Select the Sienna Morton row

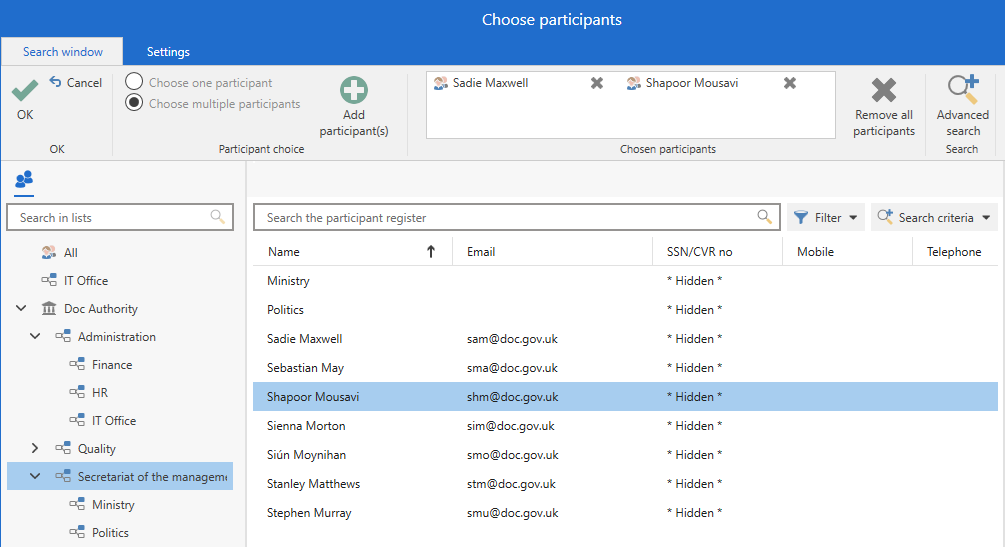(626, 426)
